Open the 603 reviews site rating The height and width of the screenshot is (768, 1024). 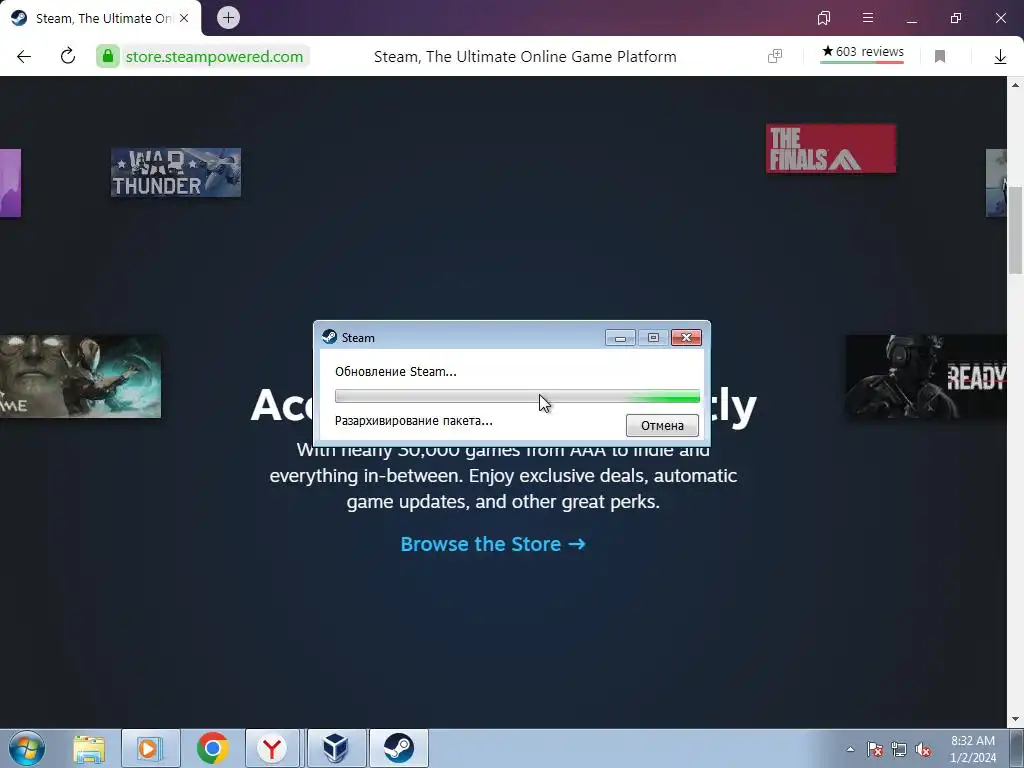862,52
